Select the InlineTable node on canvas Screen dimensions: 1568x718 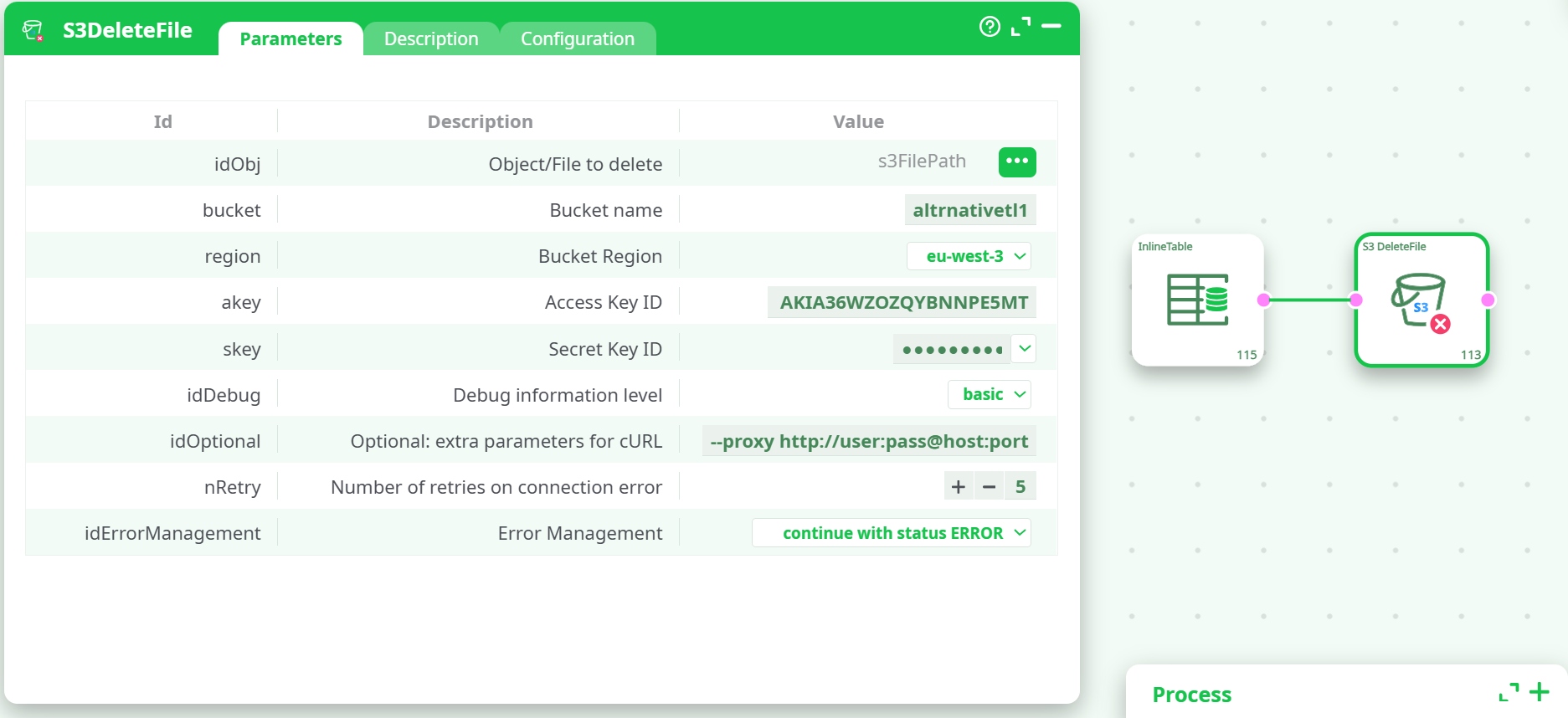[x=1197, y=300]
